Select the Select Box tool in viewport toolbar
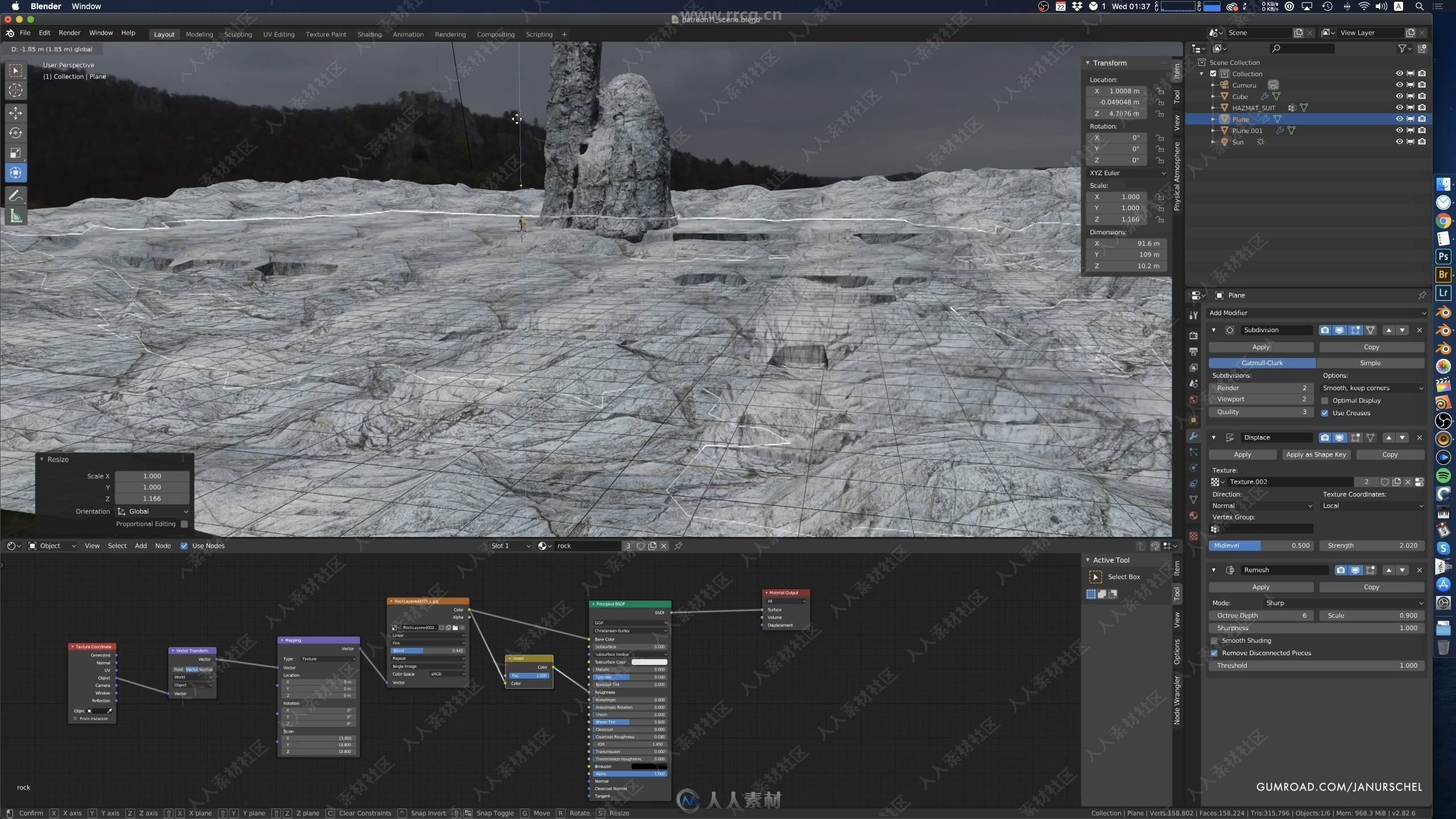 [x=15, y=71]
